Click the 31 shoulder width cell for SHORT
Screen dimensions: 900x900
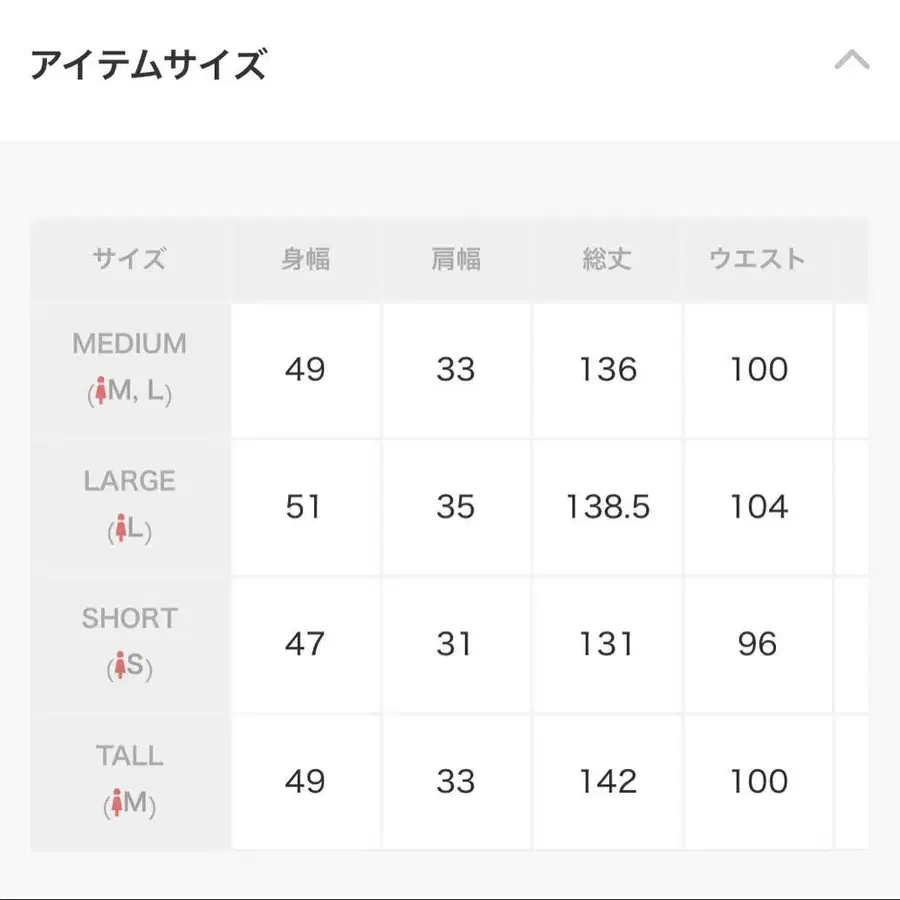click(x=455, y=644)
